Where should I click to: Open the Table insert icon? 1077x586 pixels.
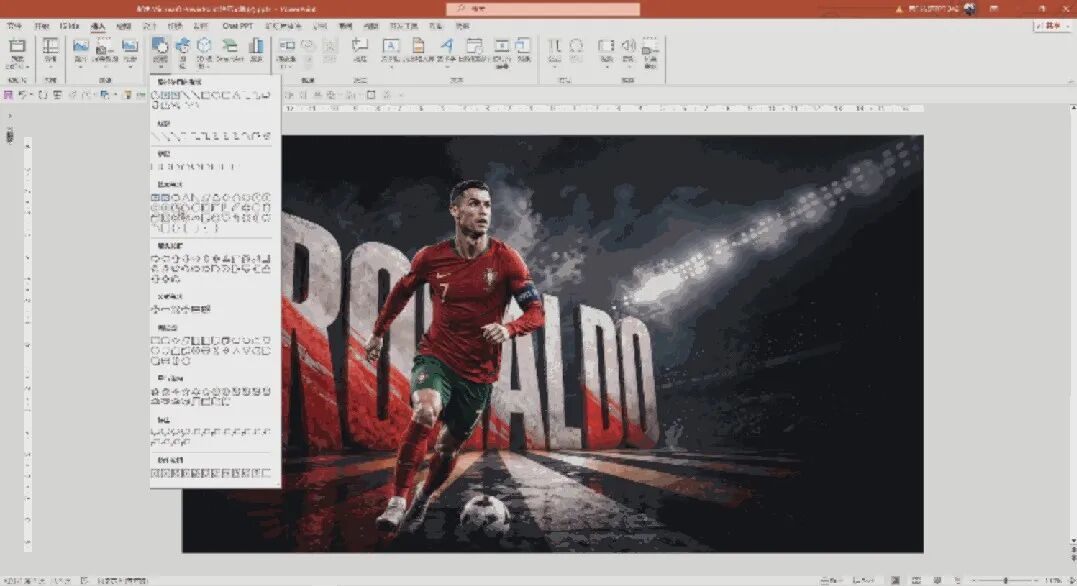[51, 47]
